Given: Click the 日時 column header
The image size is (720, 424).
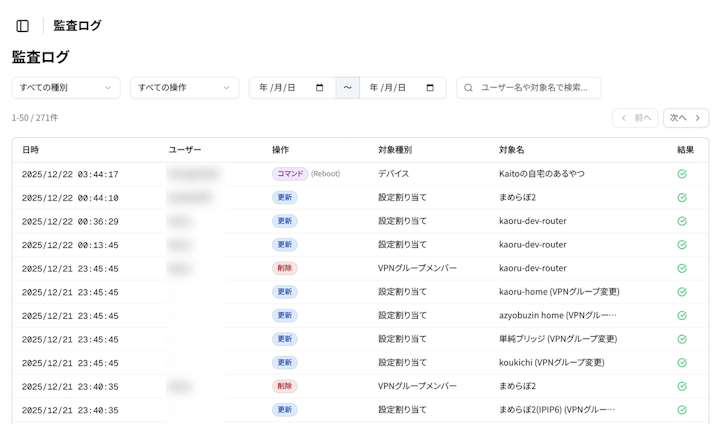Looking at the screenshot, I should point(31,150).
